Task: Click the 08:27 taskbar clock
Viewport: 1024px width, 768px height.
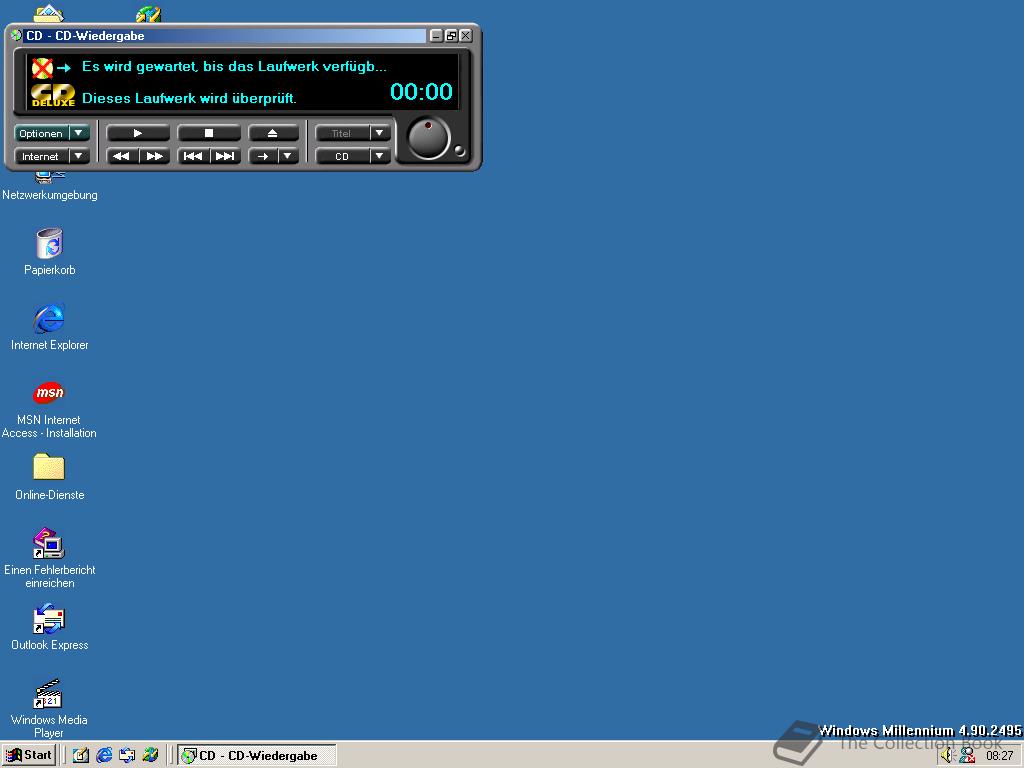Action: [x=999, y=756]
